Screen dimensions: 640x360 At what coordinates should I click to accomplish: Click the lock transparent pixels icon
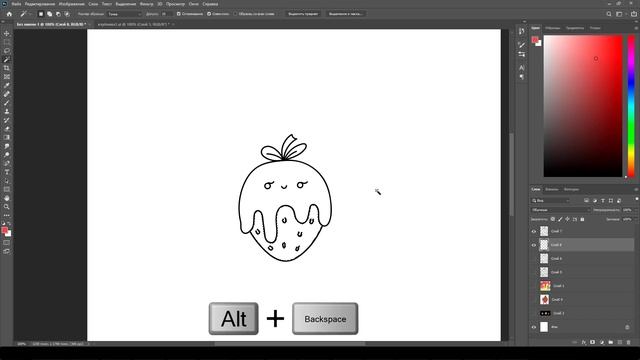[x=553, y=219]
